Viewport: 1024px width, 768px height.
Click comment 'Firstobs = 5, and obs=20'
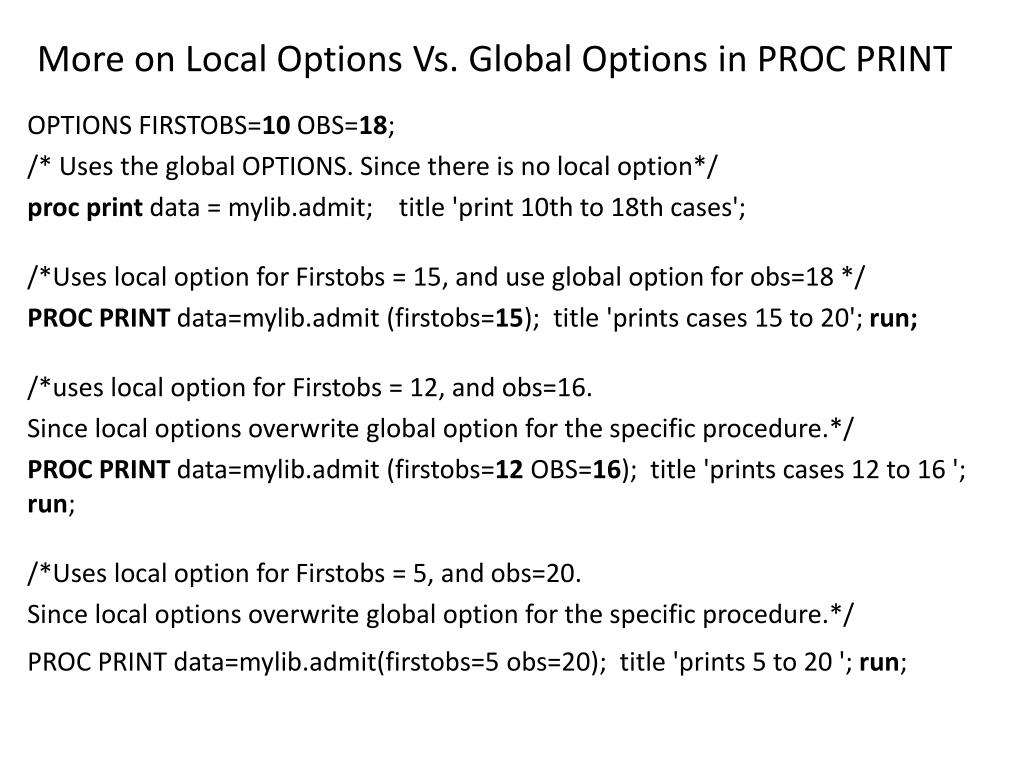click(x=304, y=573)
